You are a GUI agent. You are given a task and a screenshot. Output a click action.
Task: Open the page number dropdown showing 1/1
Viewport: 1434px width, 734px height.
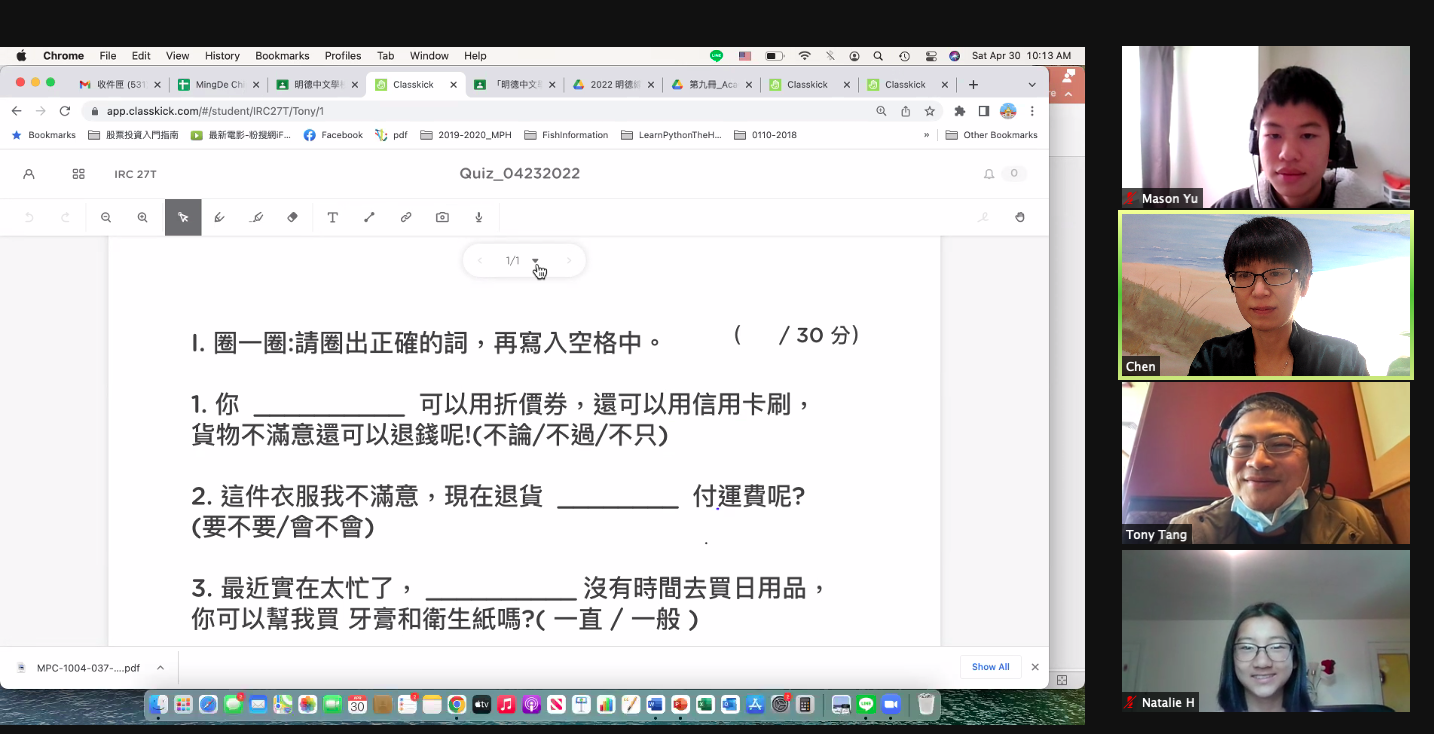538,260
